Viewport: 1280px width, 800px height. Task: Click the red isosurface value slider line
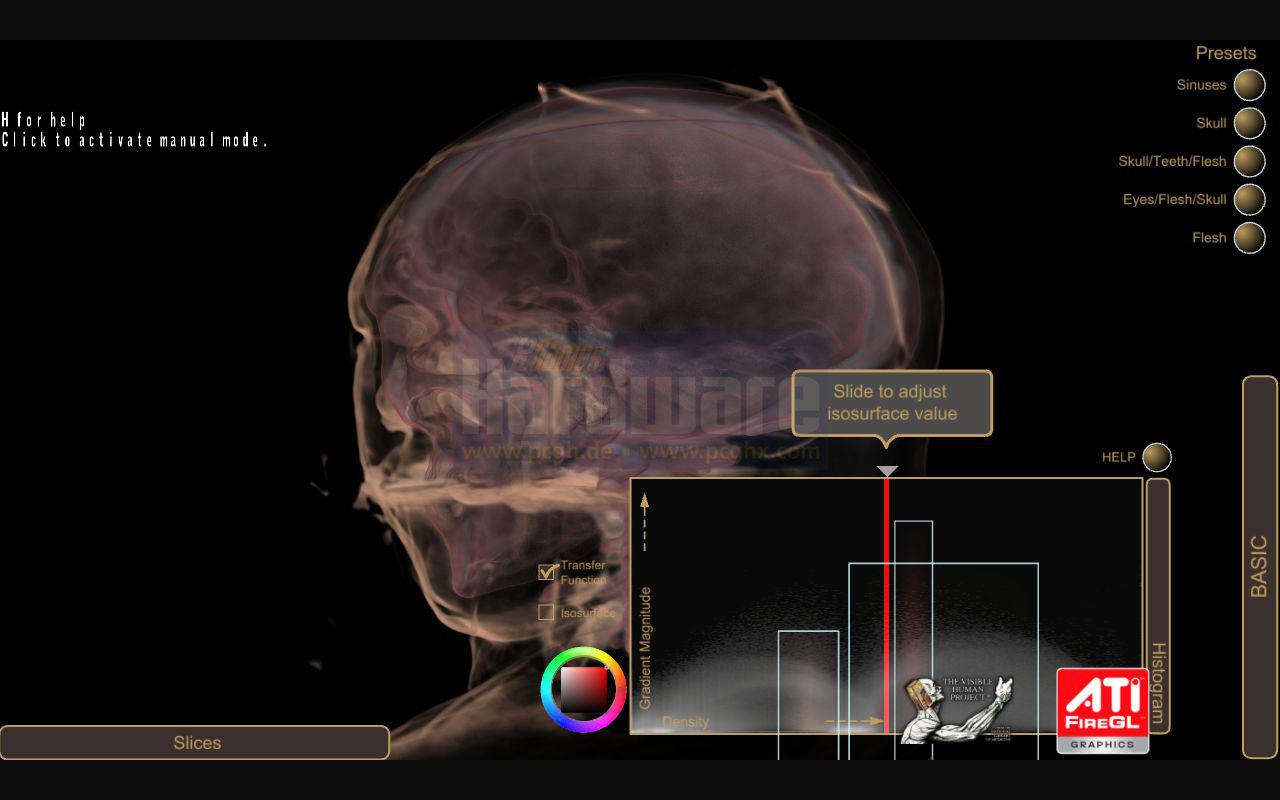(x=886, y=605)
